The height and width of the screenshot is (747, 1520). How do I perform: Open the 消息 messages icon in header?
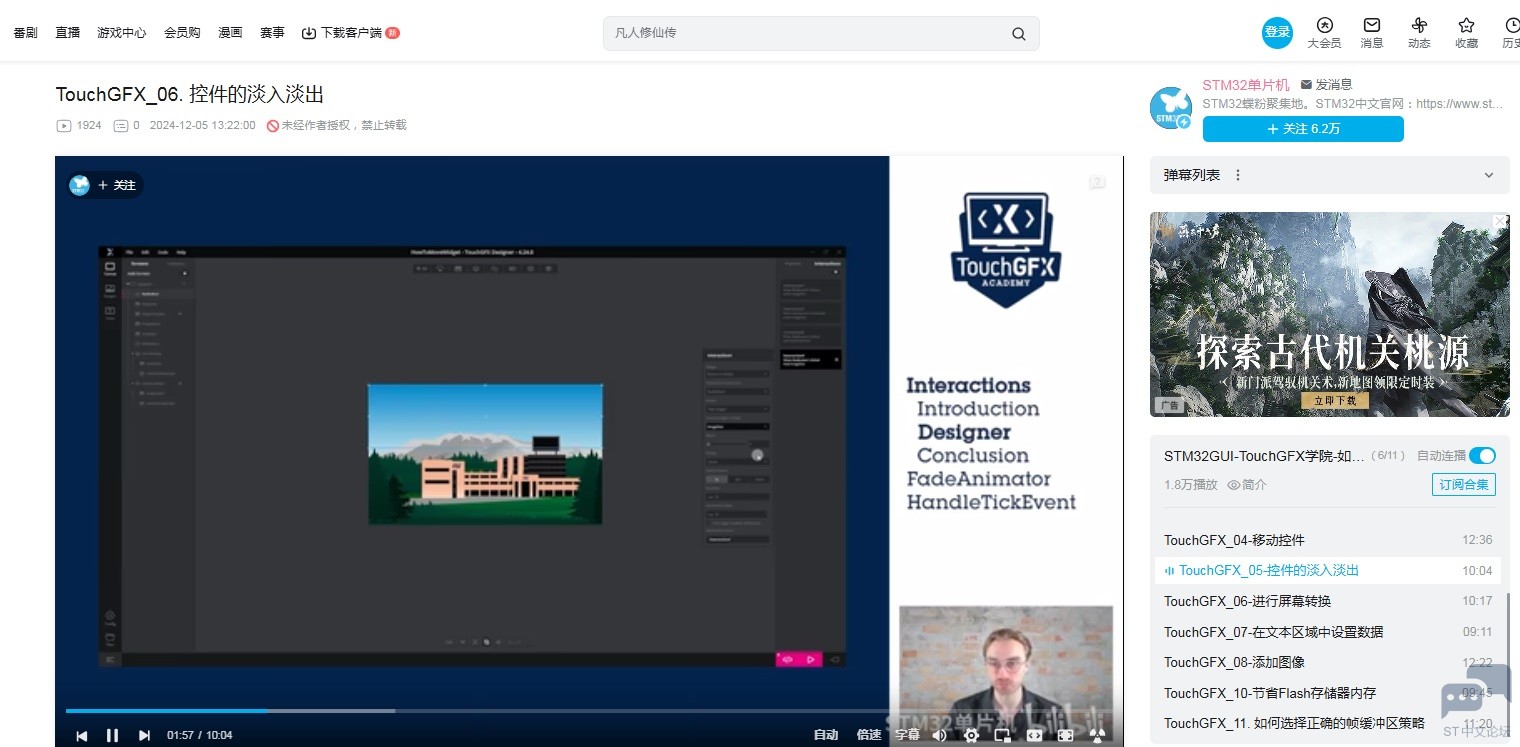click(x=1372, y=32)
